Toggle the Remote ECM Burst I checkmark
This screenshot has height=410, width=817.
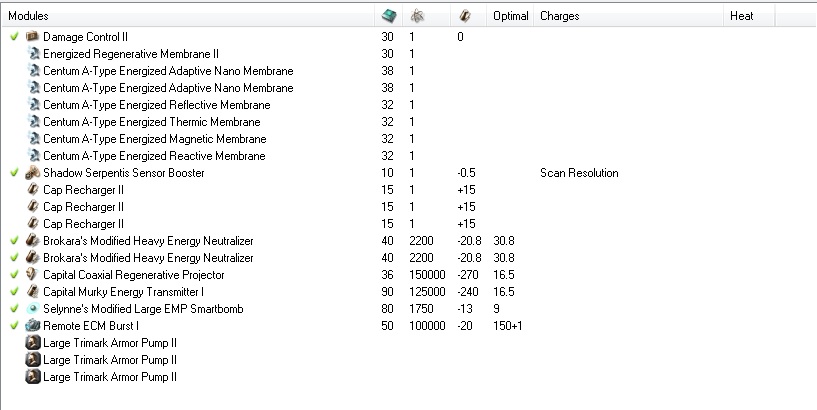(14, 326)
